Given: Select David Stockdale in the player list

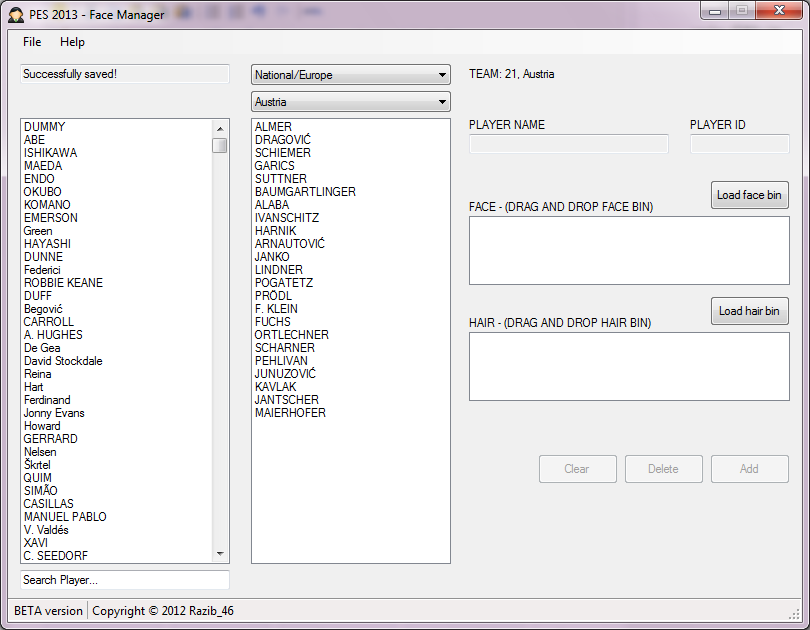Looking at the screenshot, I should (x=117, y=361).
